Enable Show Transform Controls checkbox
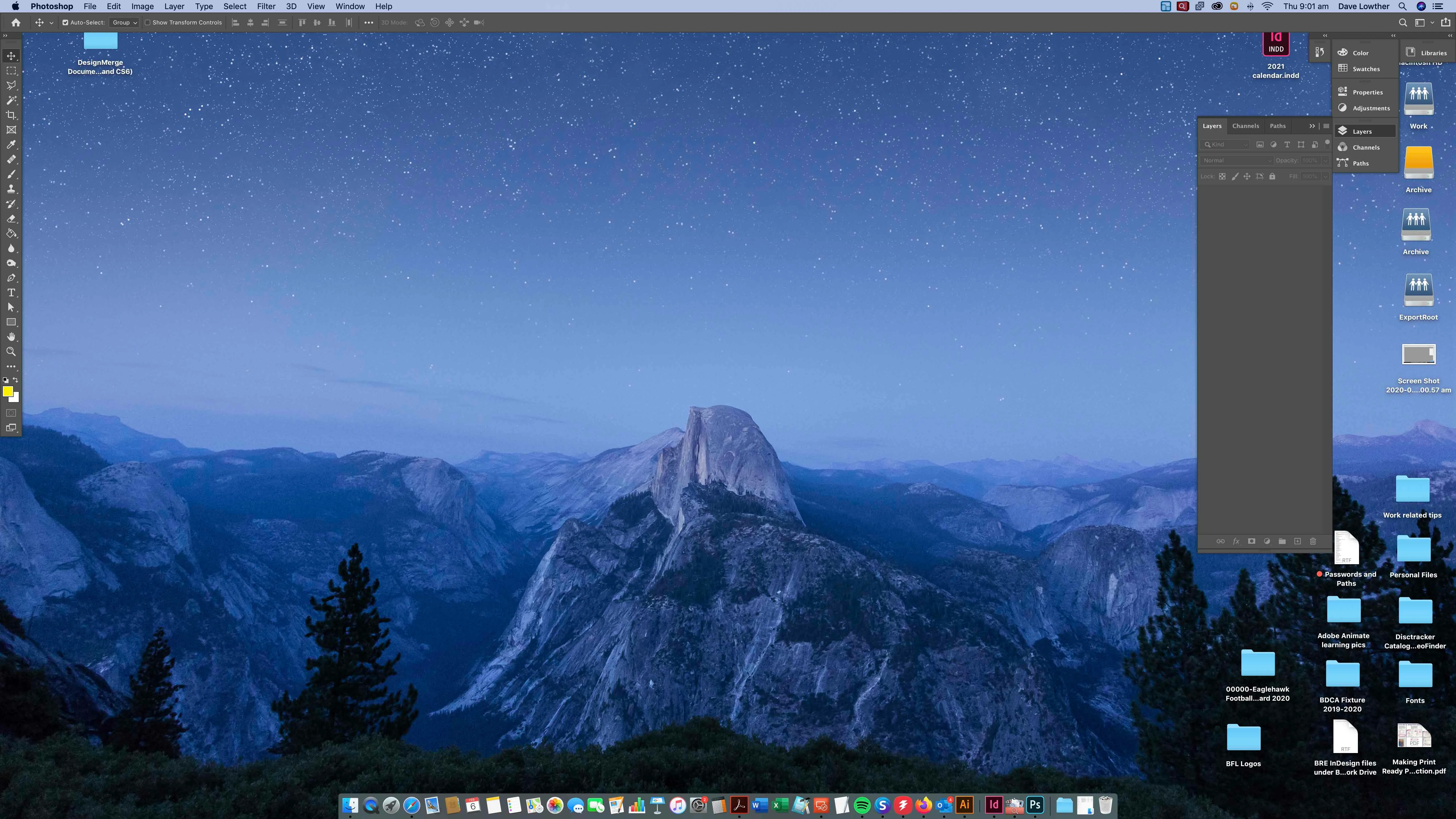The image size is (1456, 819). coord(148,23)
